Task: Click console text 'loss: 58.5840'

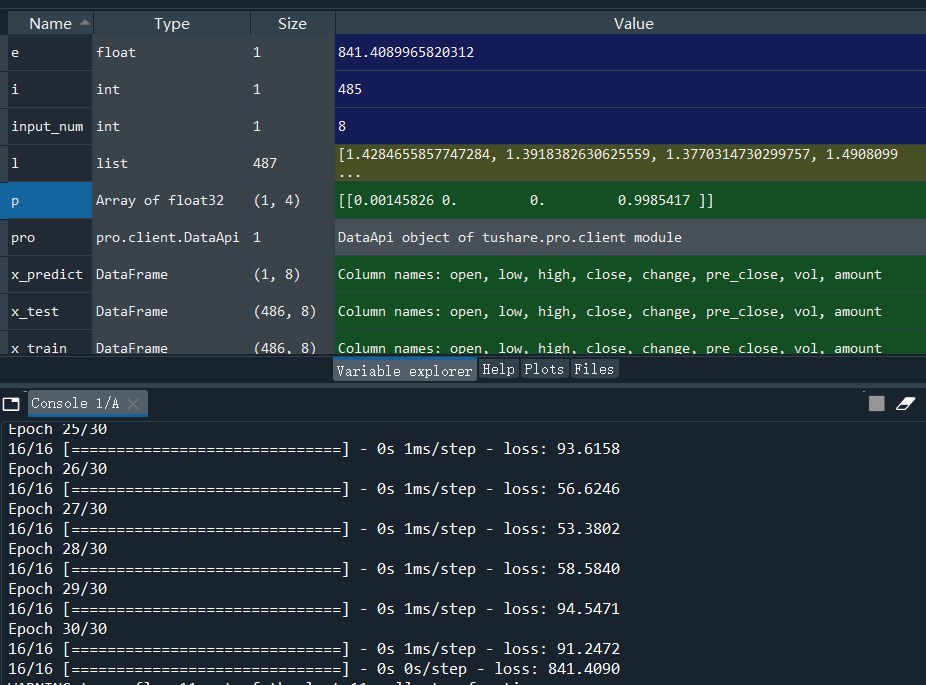Action: tap(562, 569)
